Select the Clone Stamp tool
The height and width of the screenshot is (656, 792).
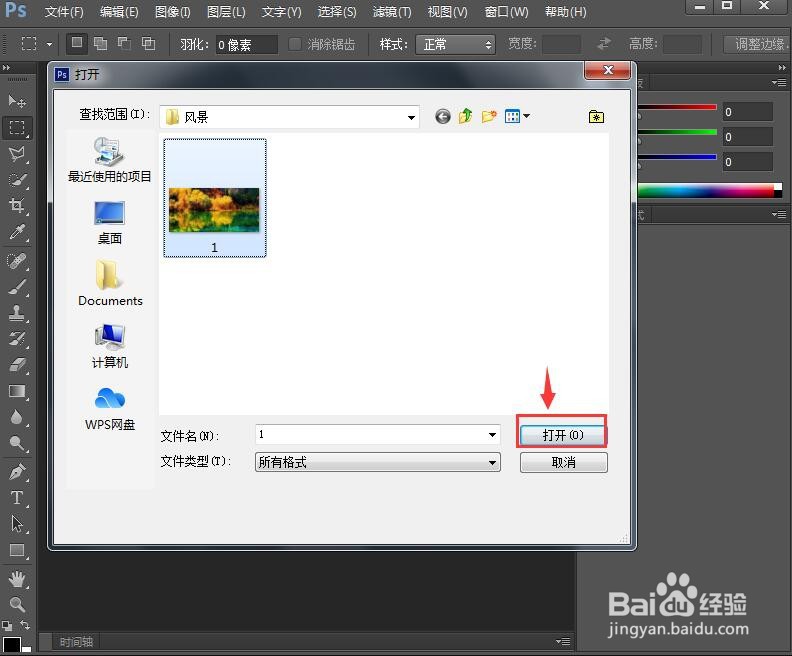pos(17,313)
